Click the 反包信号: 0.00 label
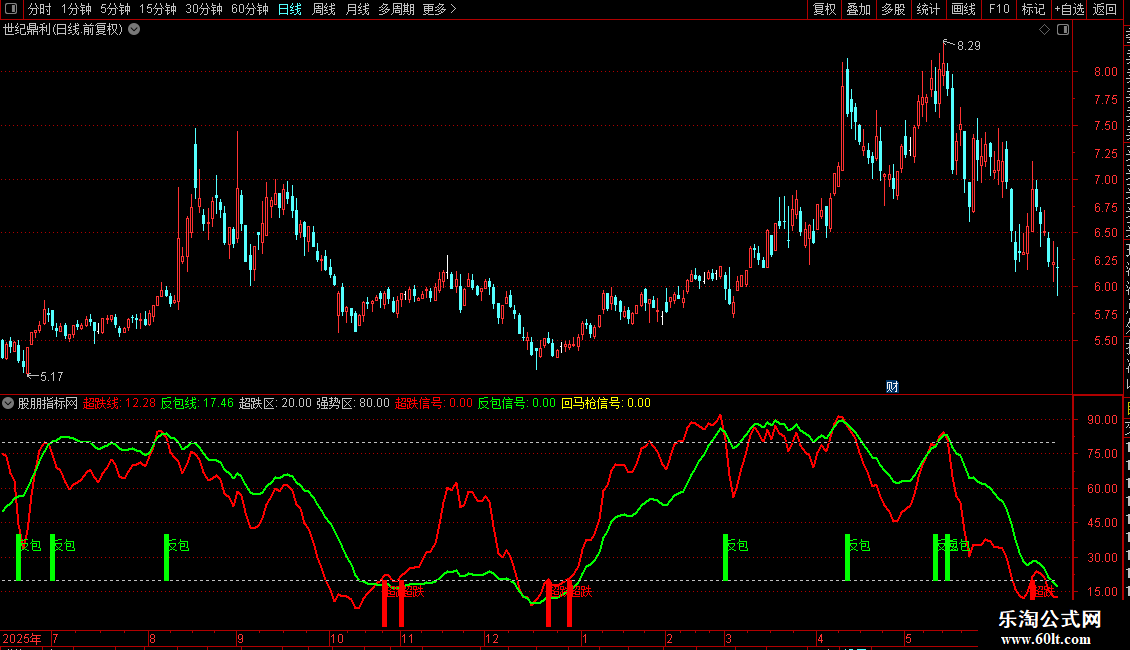 [517, 404]
